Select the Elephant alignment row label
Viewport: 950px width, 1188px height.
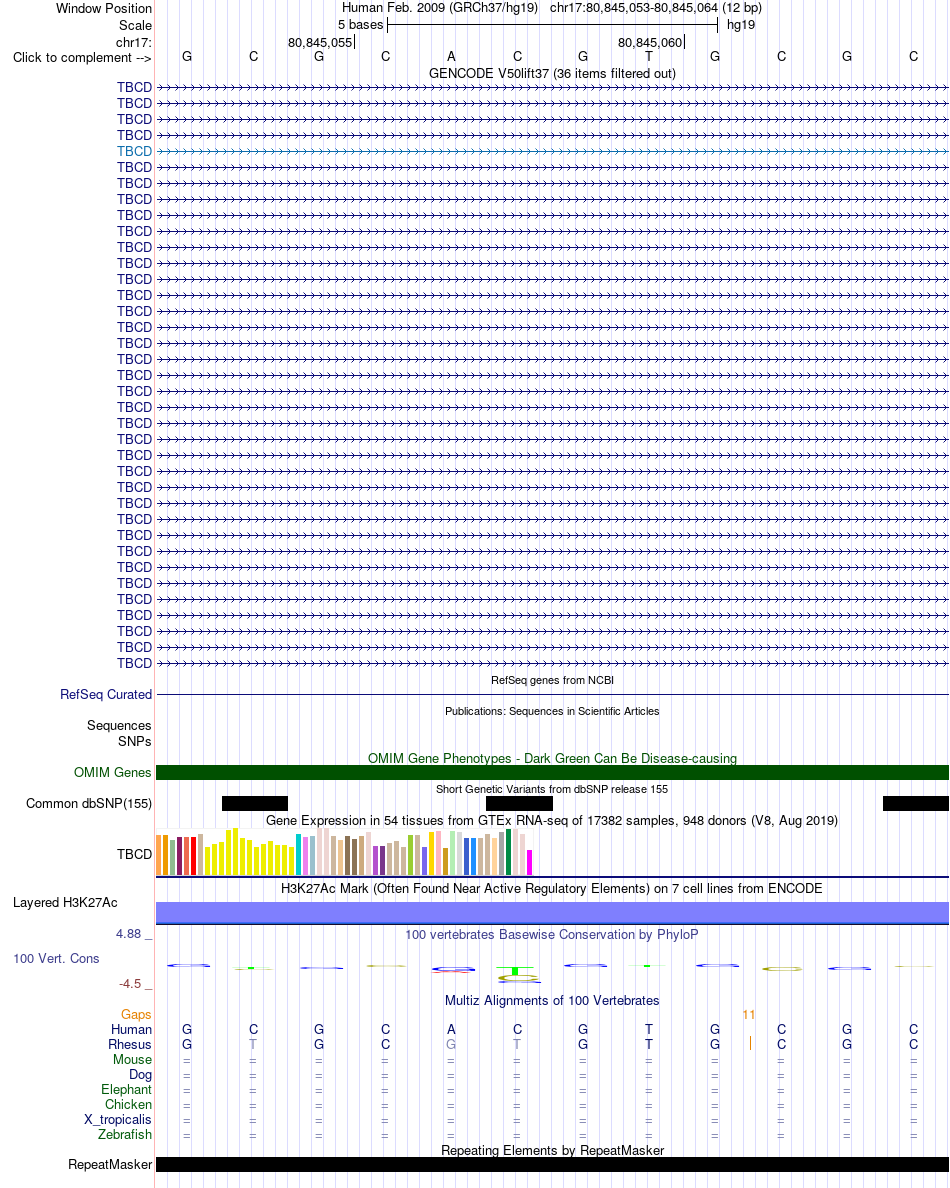pyautogui.click(x=126, y=1090)
